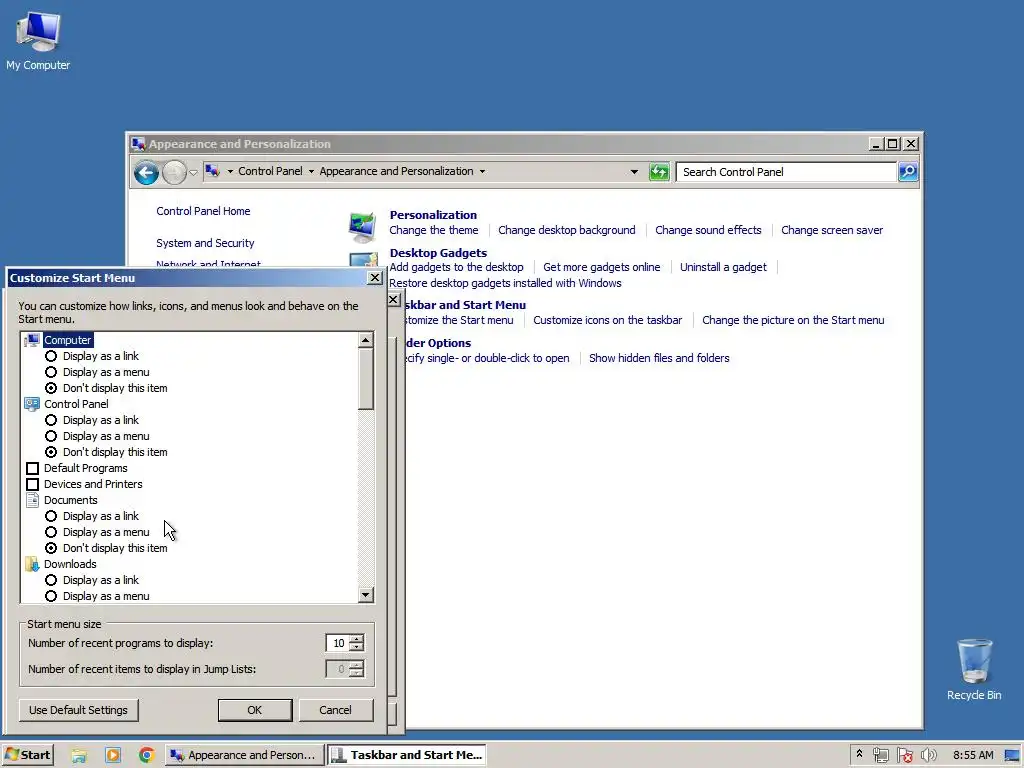Click the Computer icon in Start menu list
The width and height of the screenshot is (1024, 768).
click(33, 340)
